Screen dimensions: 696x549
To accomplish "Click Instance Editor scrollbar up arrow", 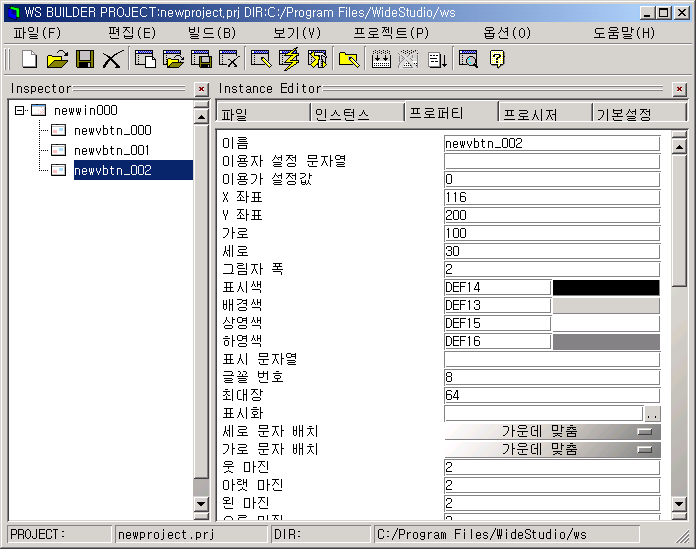I will click(x=679, y=147).
